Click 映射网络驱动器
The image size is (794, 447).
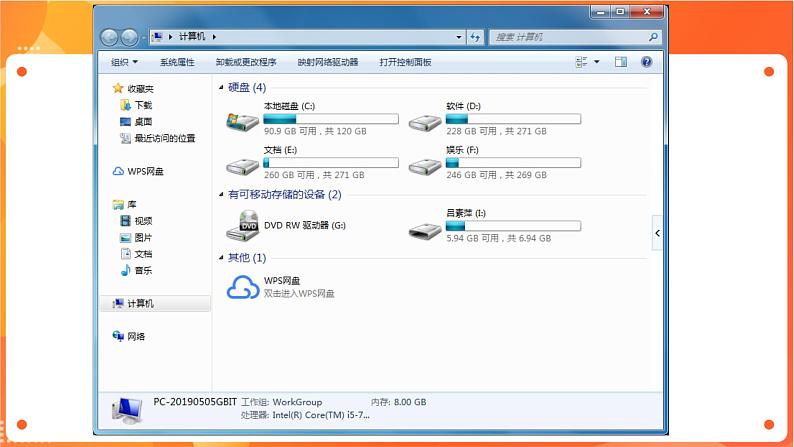point(328,62)
